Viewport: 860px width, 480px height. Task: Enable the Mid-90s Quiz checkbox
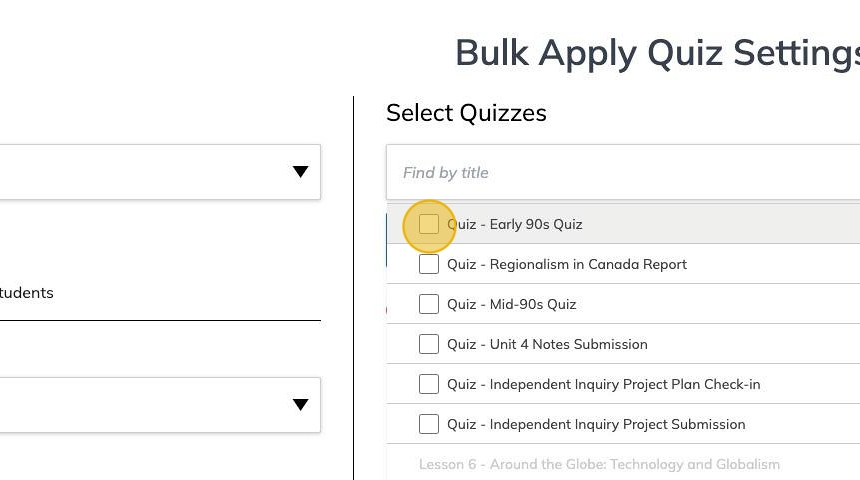(x=429, y=304)
